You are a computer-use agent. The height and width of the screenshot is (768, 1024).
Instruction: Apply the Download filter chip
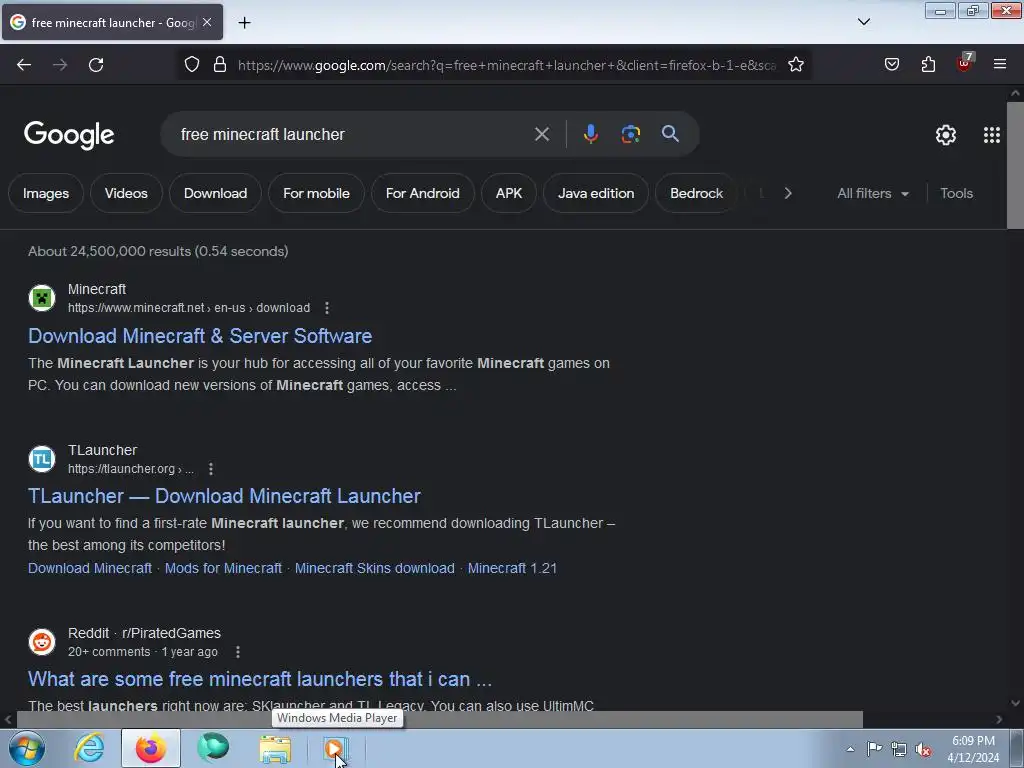216,193
